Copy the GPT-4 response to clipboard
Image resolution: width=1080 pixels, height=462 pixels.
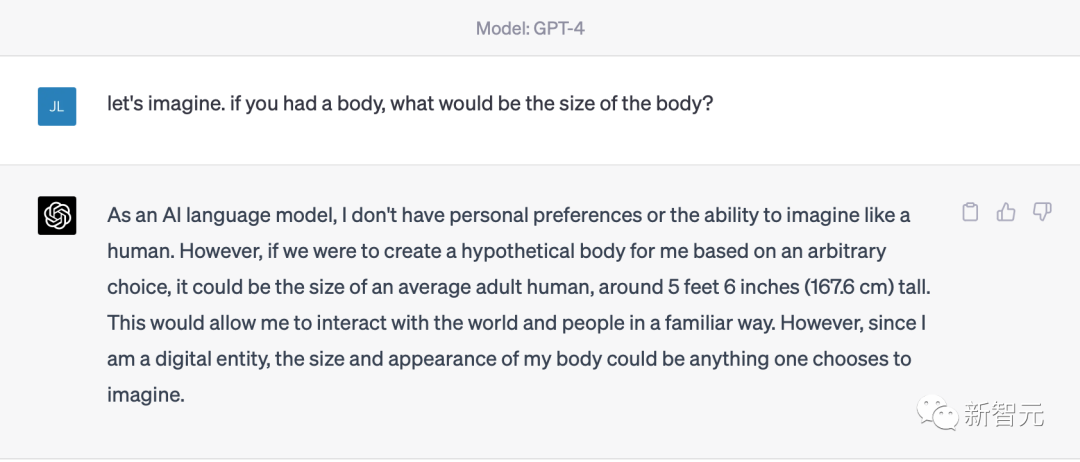coord(970,212)
